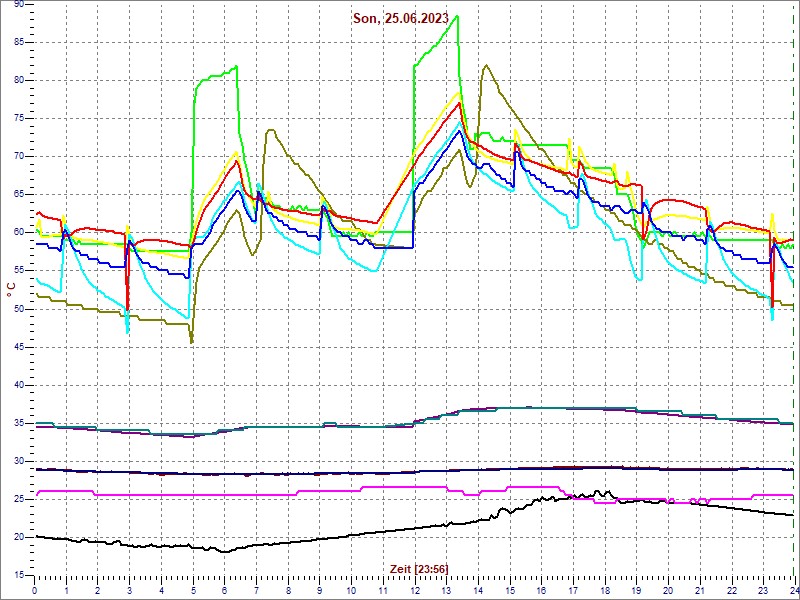Select the 45 value on the temperature axis
This screenshot has width=800, height=600.
(19, 347)
